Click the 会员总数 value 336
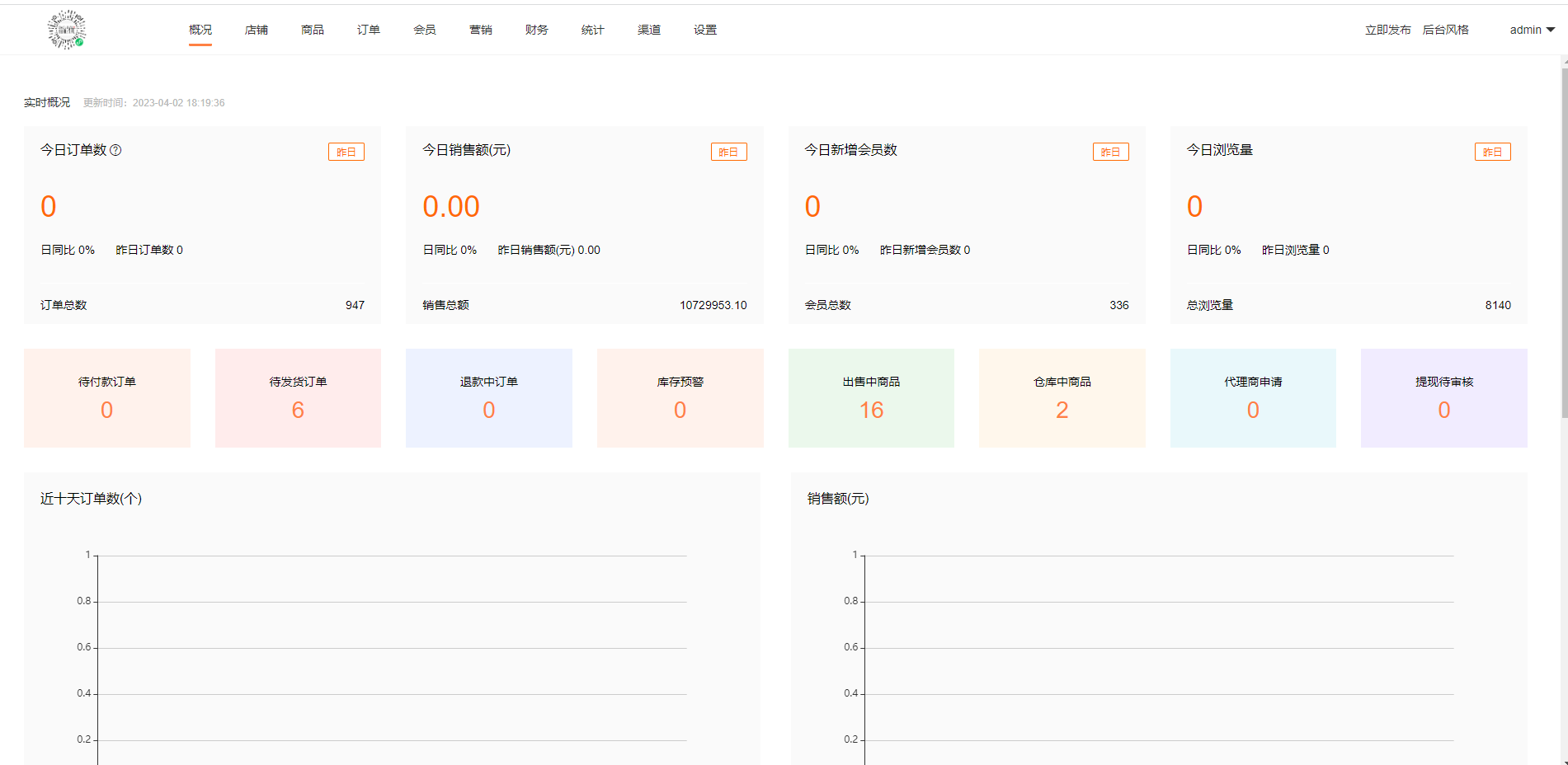 click(x=1119, y=305)
